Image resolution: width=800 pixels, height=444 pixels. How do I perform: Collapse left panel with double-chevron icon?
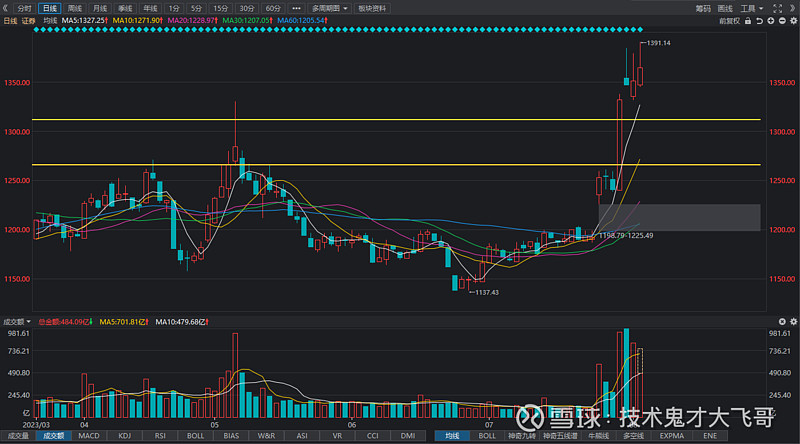click(x=5, y=8)
